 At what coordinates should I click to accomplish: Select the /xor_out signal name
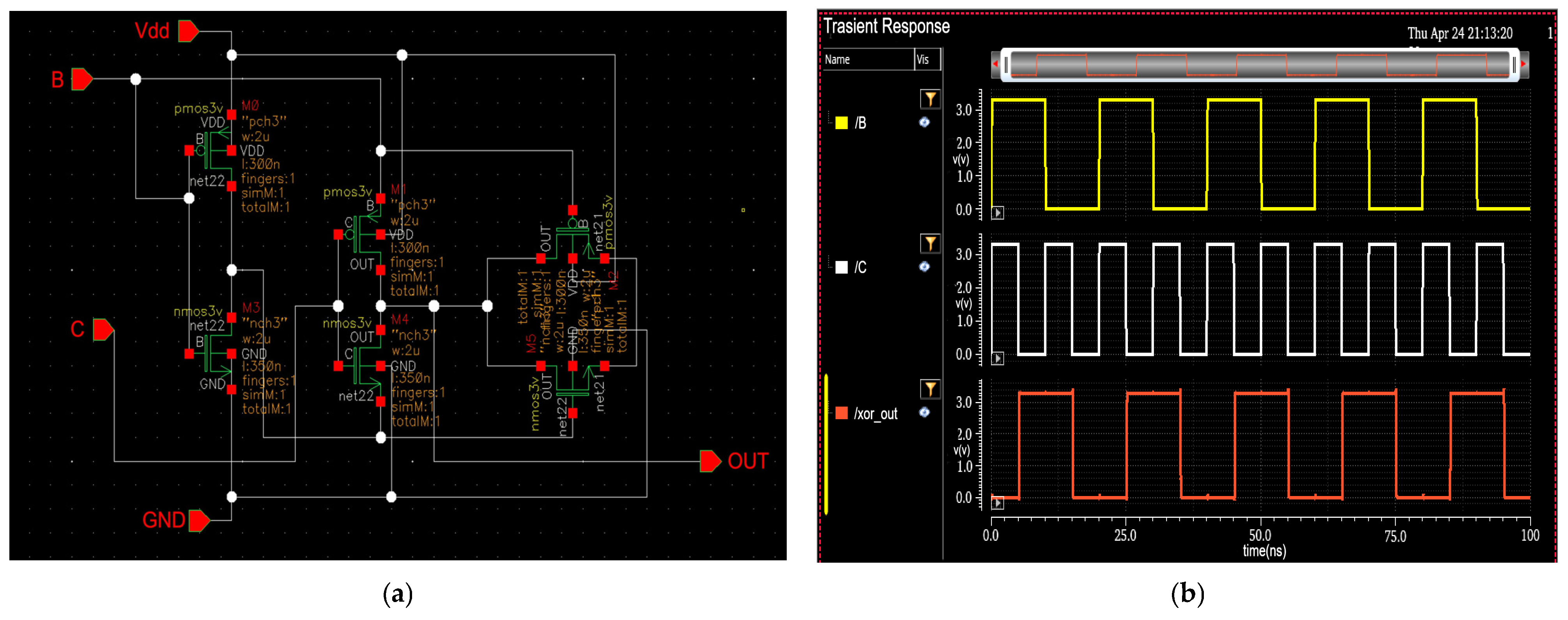[x=875, y=414]
